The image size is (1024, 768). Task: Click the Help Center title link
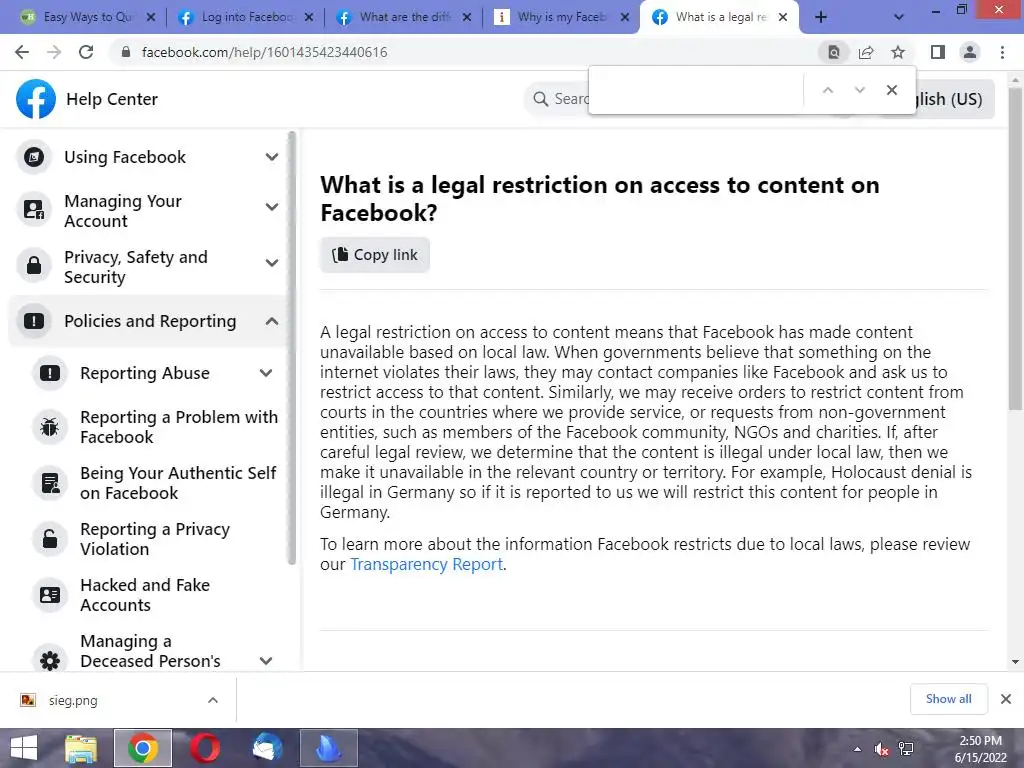click(x=112, y=99)
